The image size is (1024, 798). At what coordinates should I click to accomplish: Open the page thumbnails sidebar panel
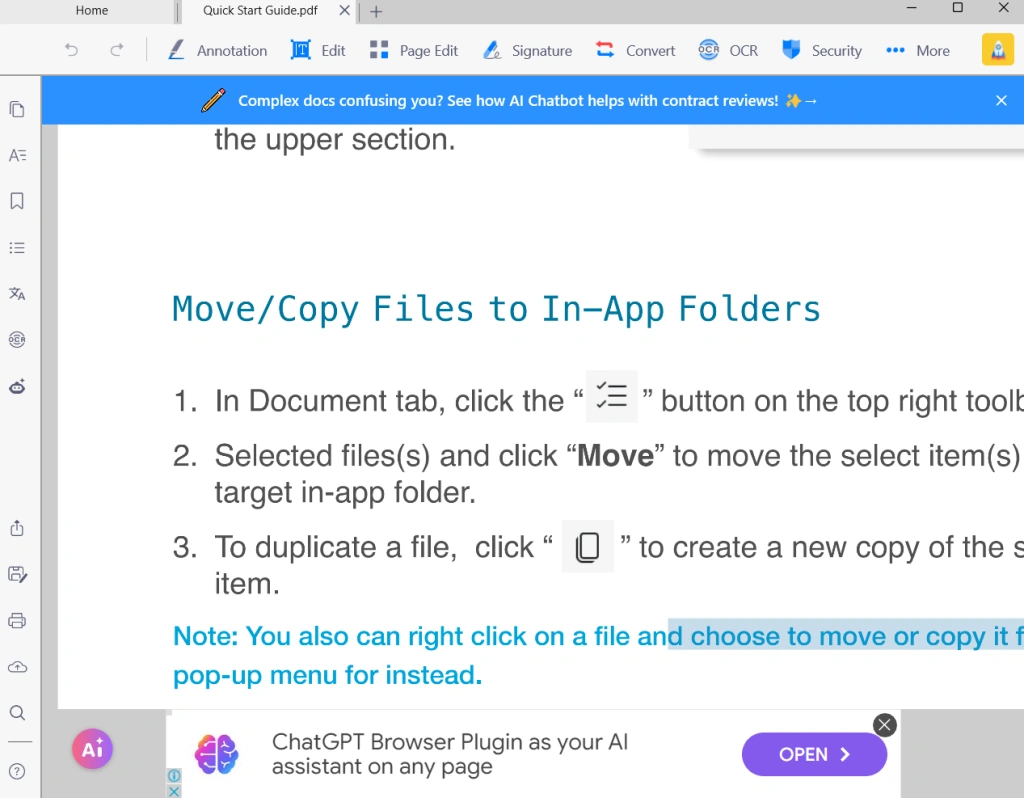(17, 109)
